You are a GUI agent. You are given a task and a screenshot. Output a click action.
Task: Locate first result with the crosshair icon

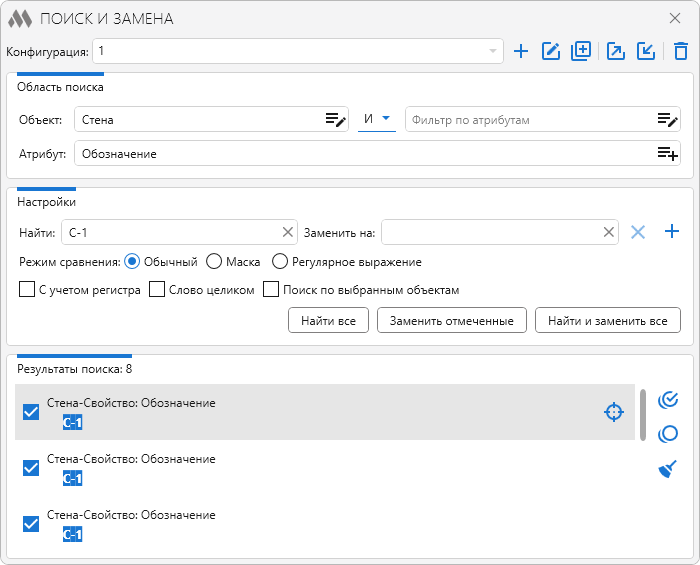tap(613, 412)
